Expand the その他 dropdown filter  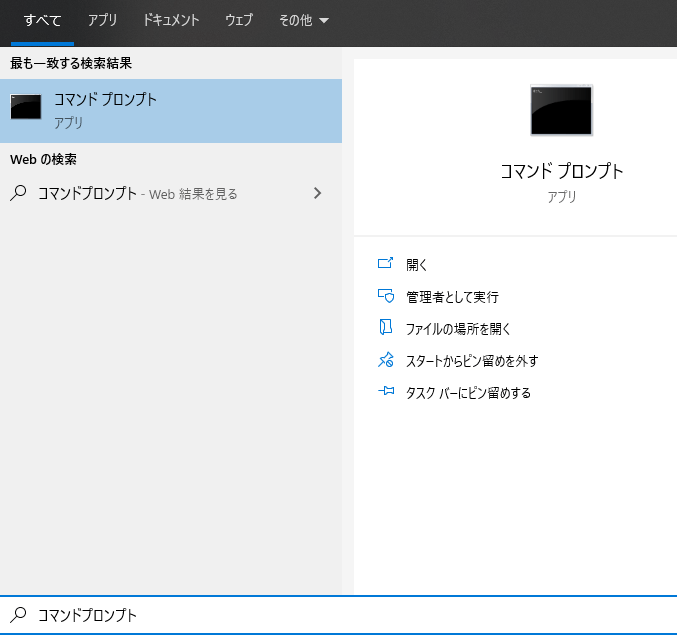[304, 20]
